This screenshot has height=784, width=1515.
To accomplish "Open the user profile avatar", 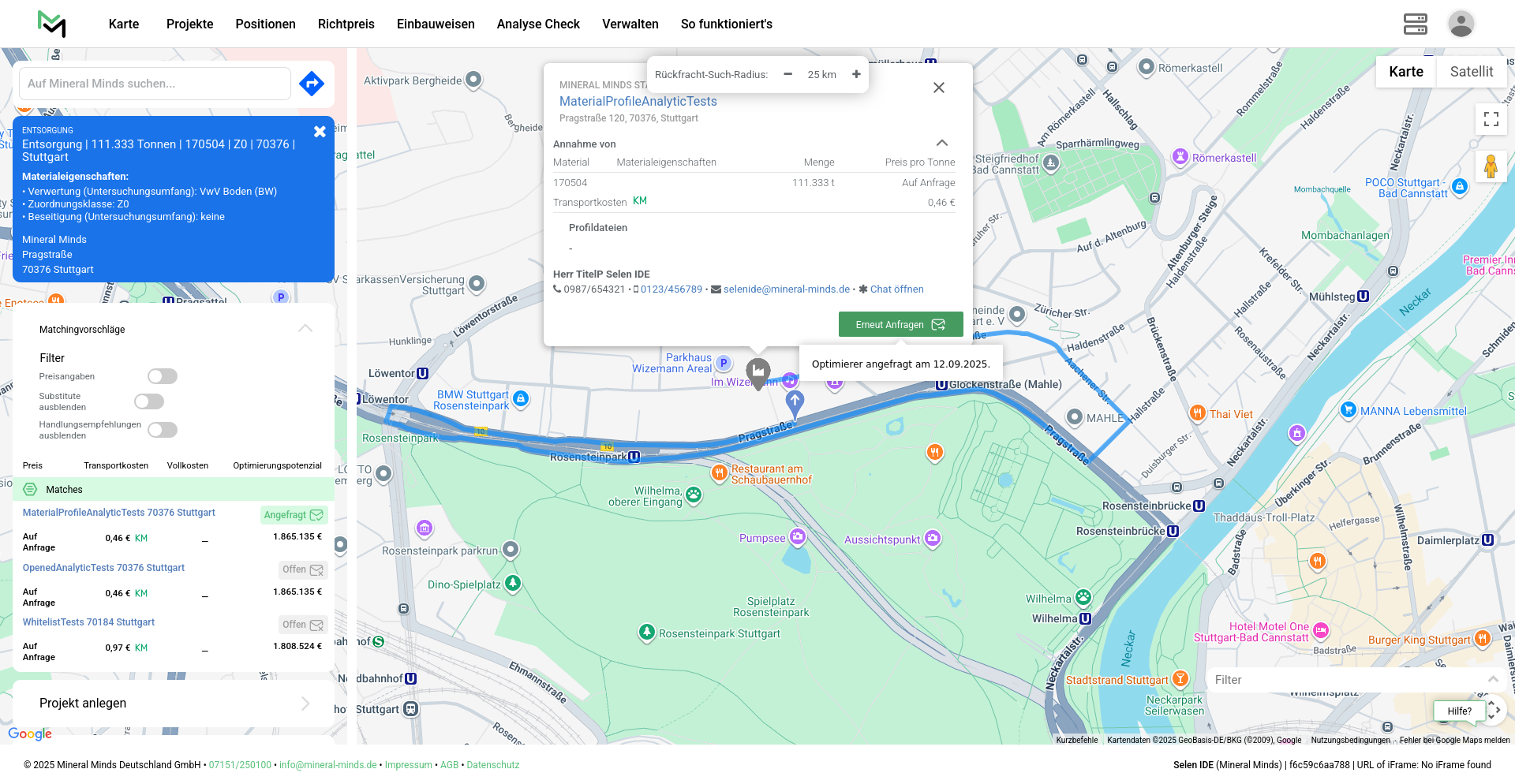I will (1461, 24).
